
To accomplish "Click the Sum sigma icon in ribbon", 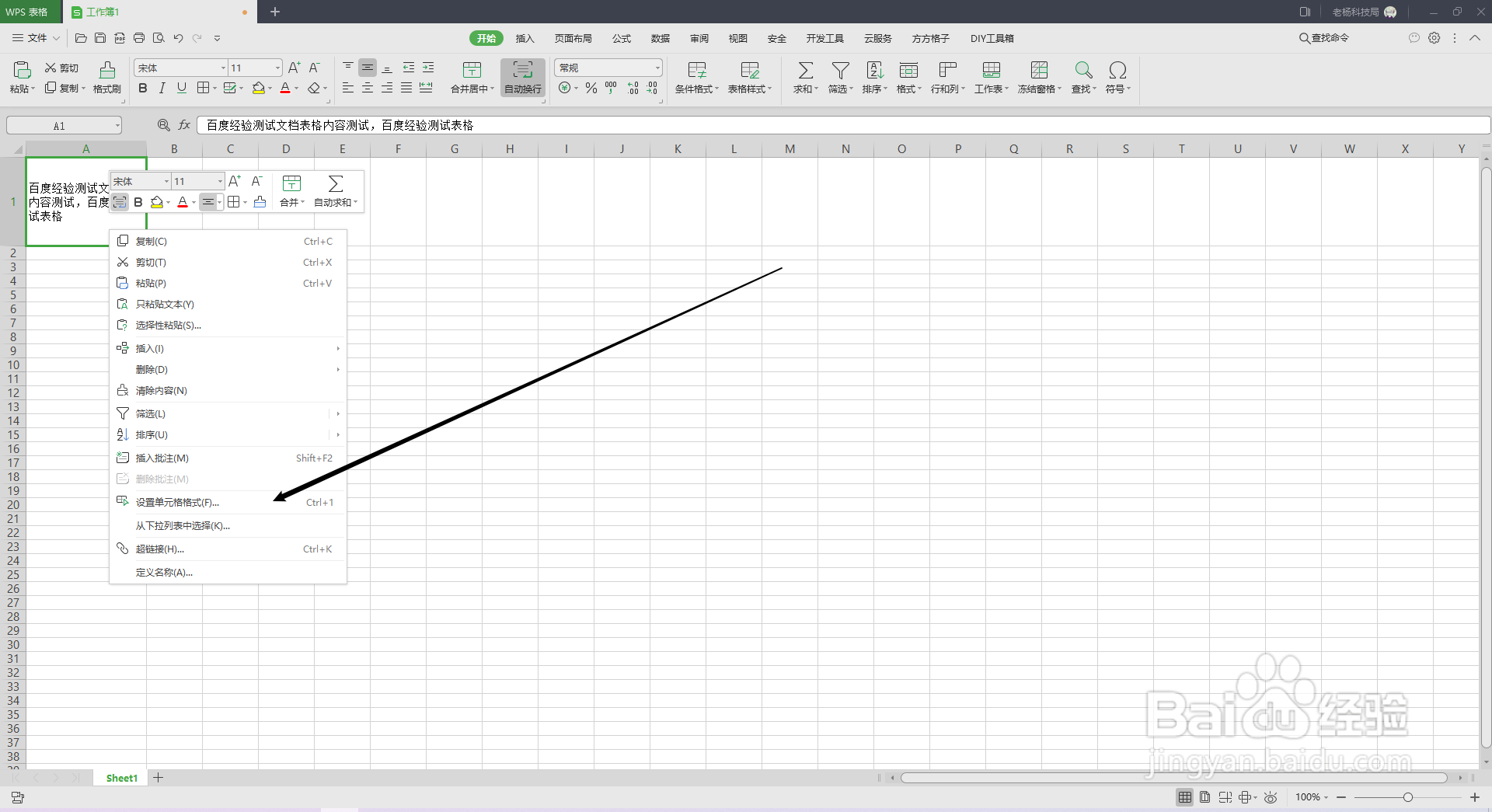I will click(806, 70).
